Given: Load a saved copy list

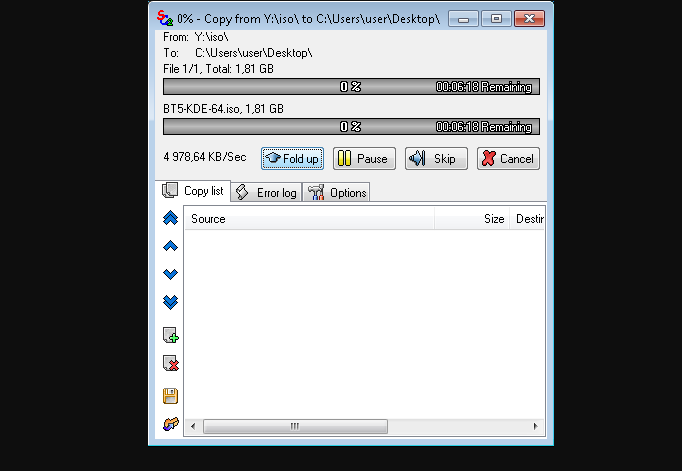Looking at the screenshot, I should [170, 424].
